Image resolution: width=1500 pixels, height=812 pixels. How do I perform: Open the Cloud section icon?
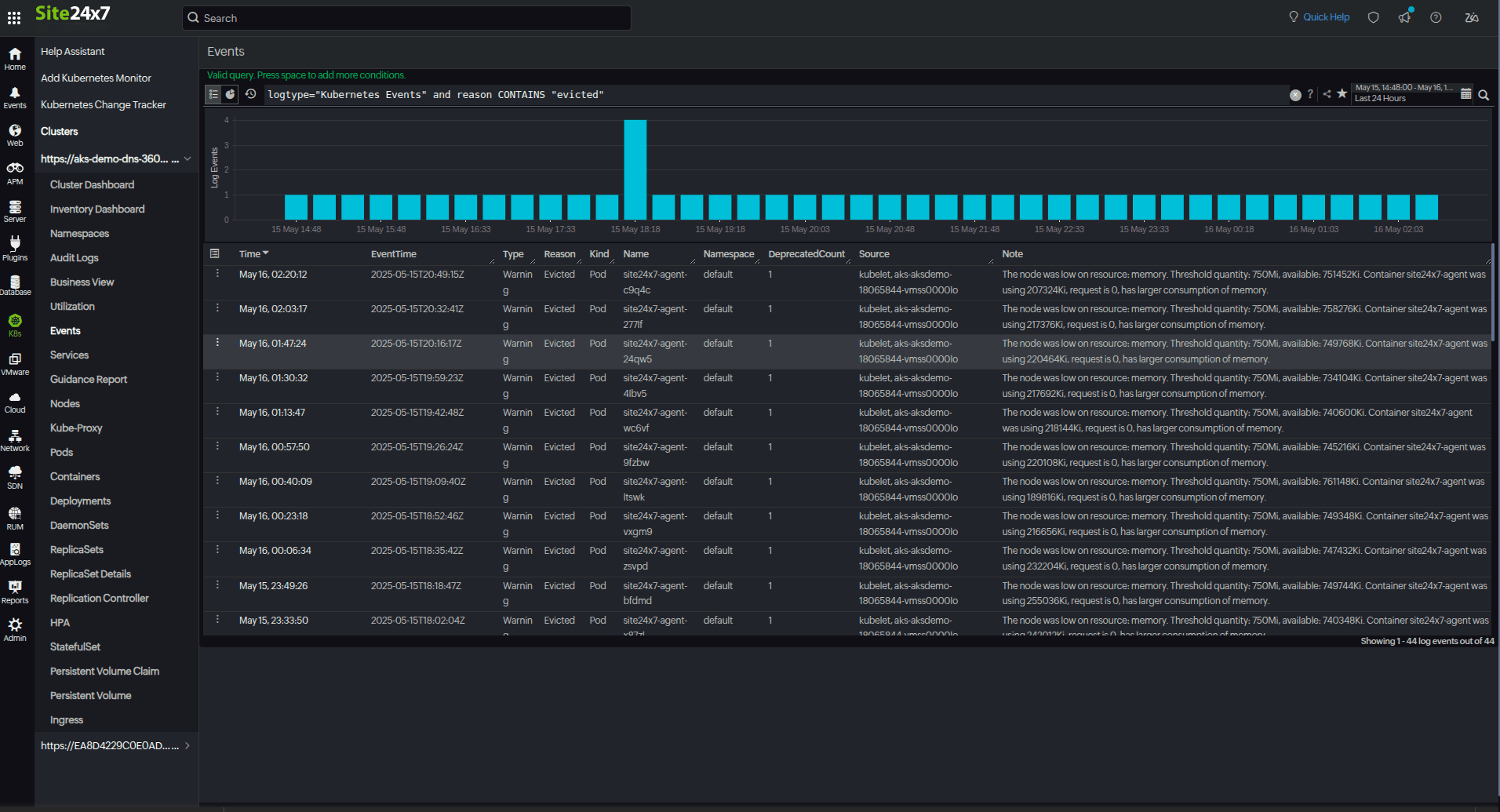[15, 402]
